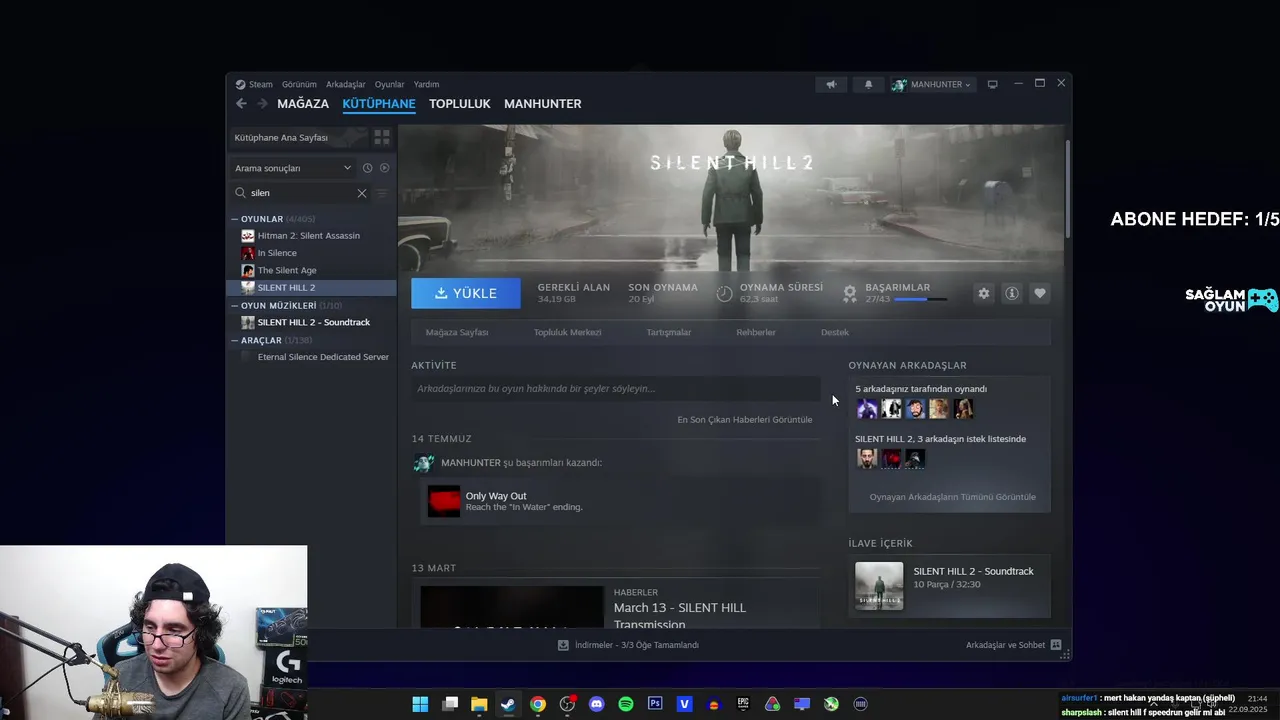This screenshot has height=720, width=1280.
Task: Select SILENT HILL 2 - Soundtrack in the sidebar list
Action: point(312,322)
